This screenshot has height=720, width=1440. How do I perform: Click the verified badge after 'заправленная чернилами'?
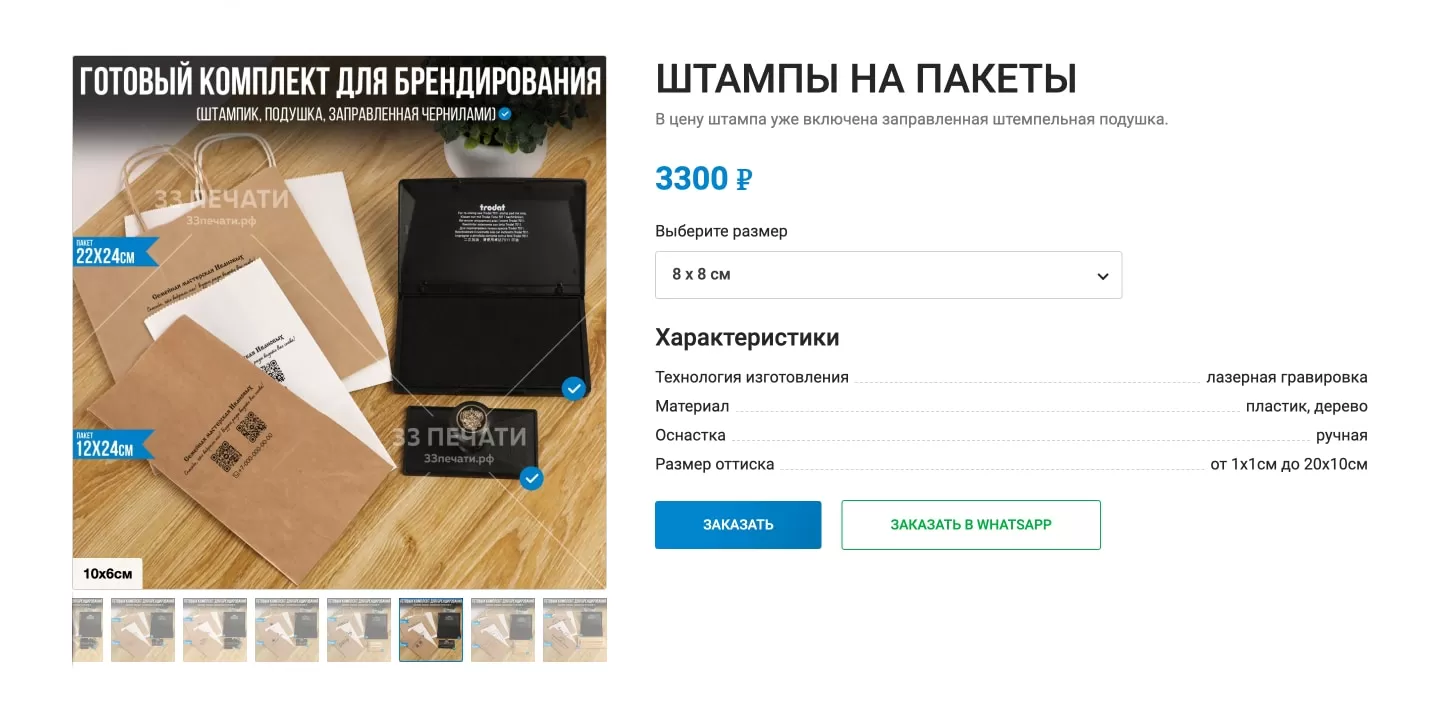click(506, 114)
